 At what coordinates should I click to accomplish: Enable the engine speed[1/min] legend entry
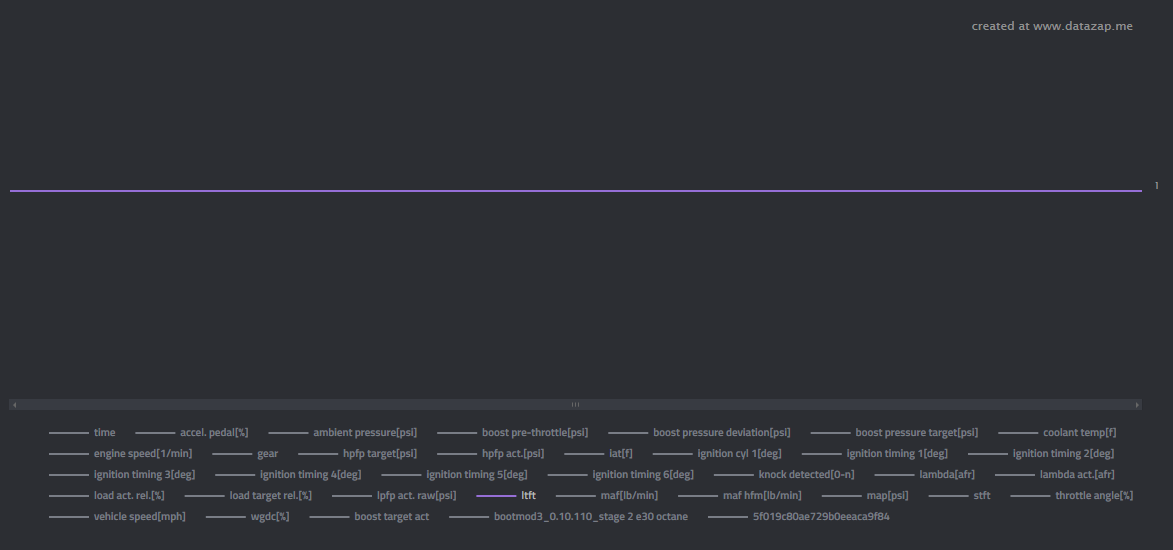(x=142, y=453)
